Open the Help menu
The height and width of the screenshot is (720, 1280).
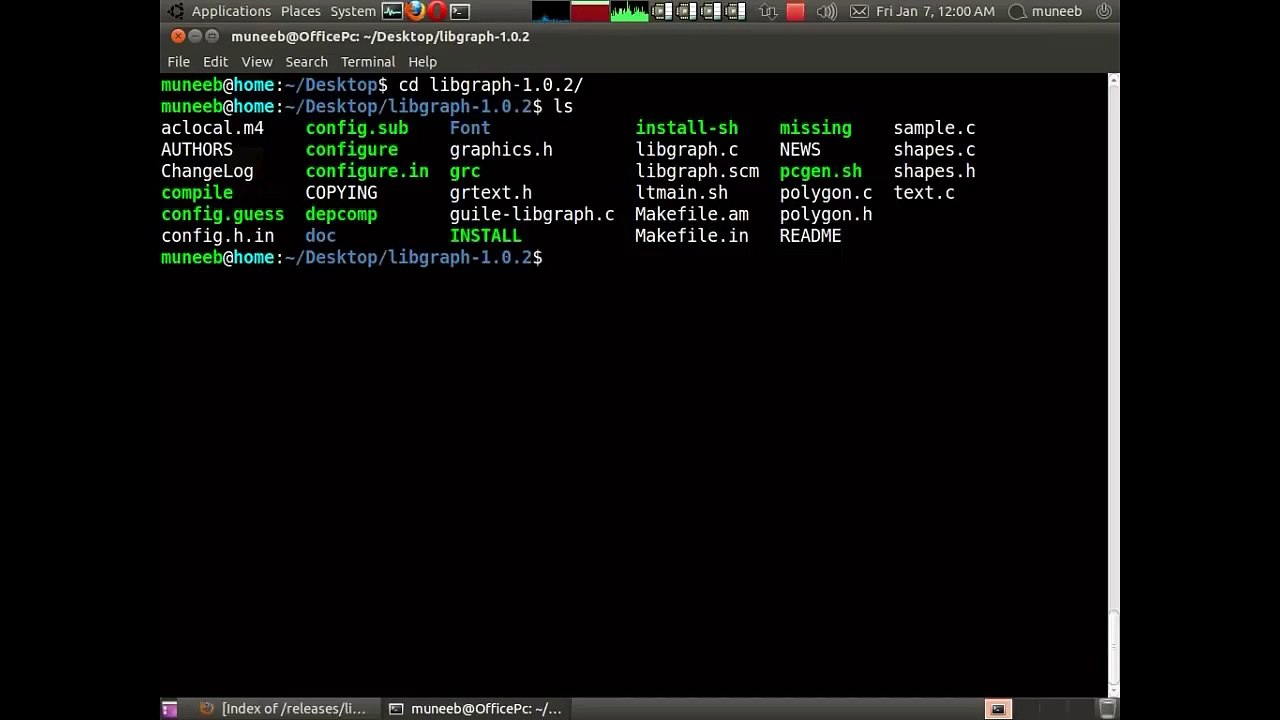pos(422,61)
